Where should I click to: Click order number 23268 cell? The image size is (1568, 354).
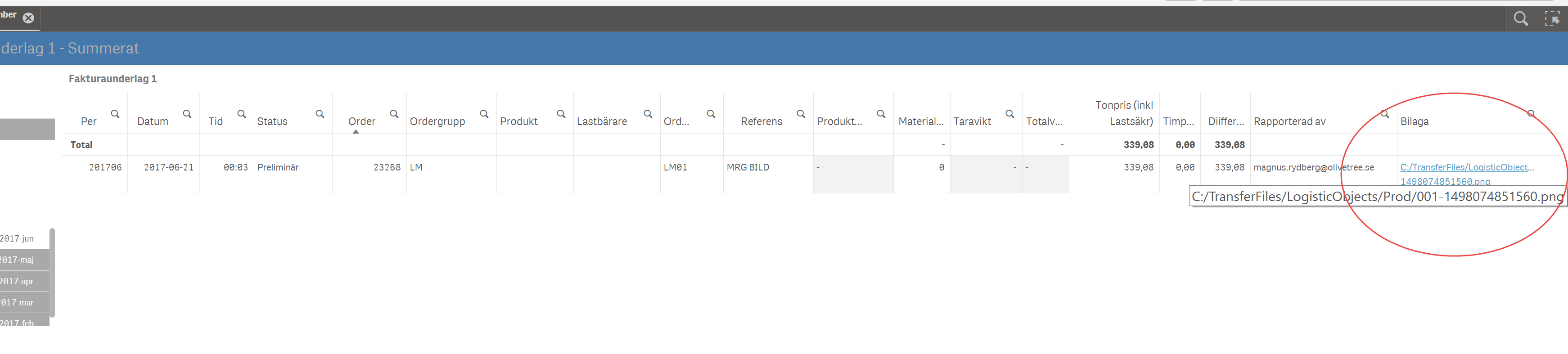(x=387, y=167)
